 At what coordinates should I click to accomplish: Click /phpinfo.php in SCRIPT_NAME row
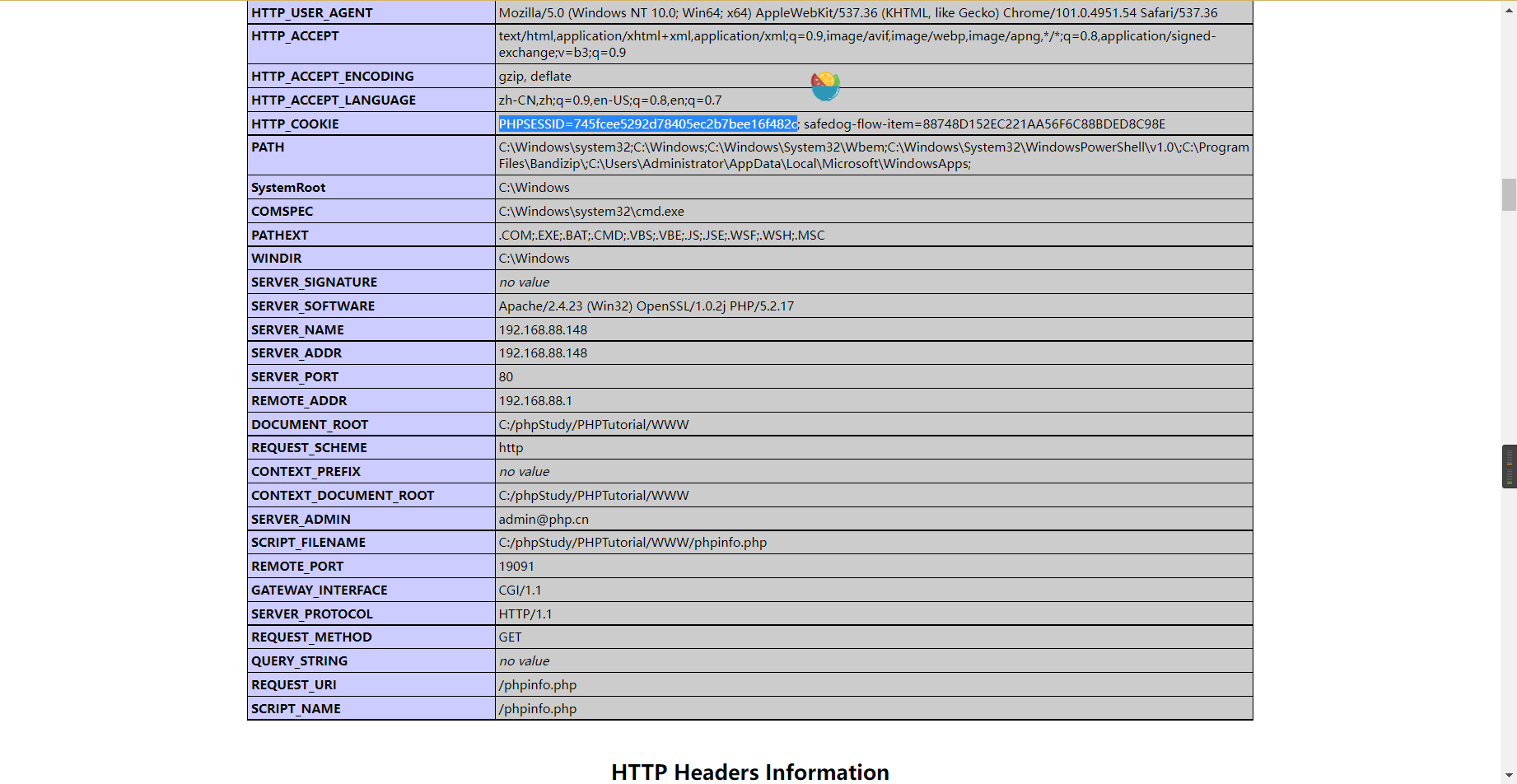click(537, 708)
